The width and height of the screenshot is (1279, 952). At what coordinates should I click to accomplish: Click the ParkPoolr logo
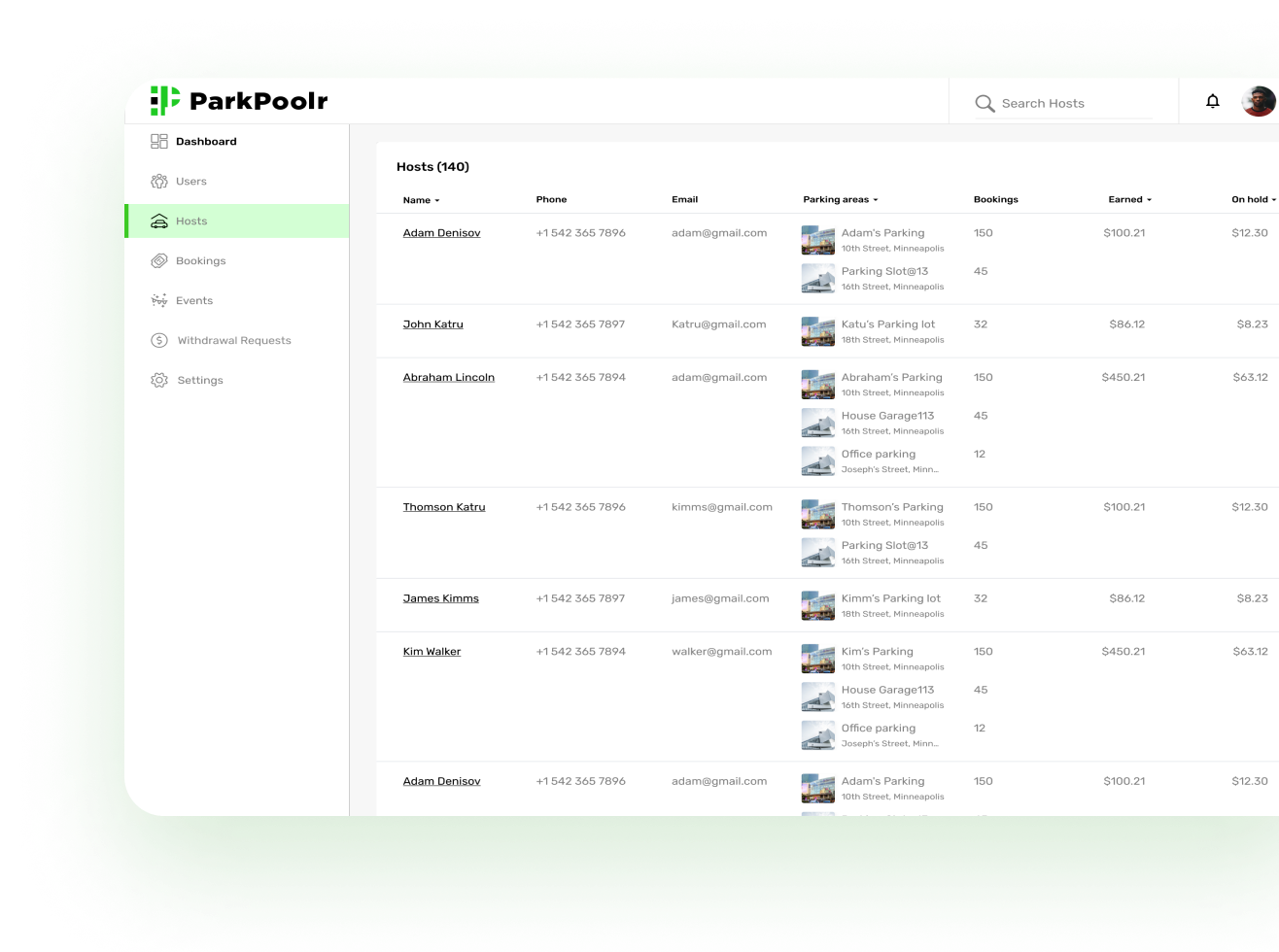[x=238, y=100]
